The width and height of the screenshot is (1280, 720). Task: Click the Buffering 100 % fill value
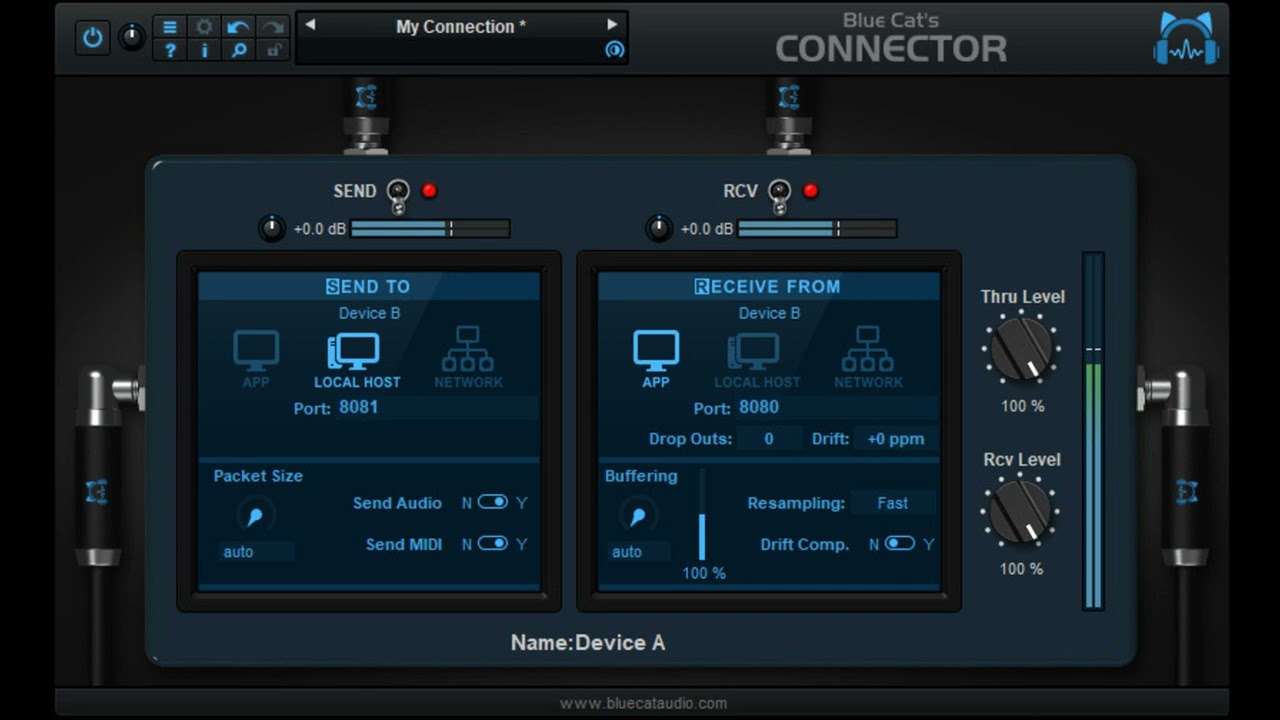[x=704, y=573]
